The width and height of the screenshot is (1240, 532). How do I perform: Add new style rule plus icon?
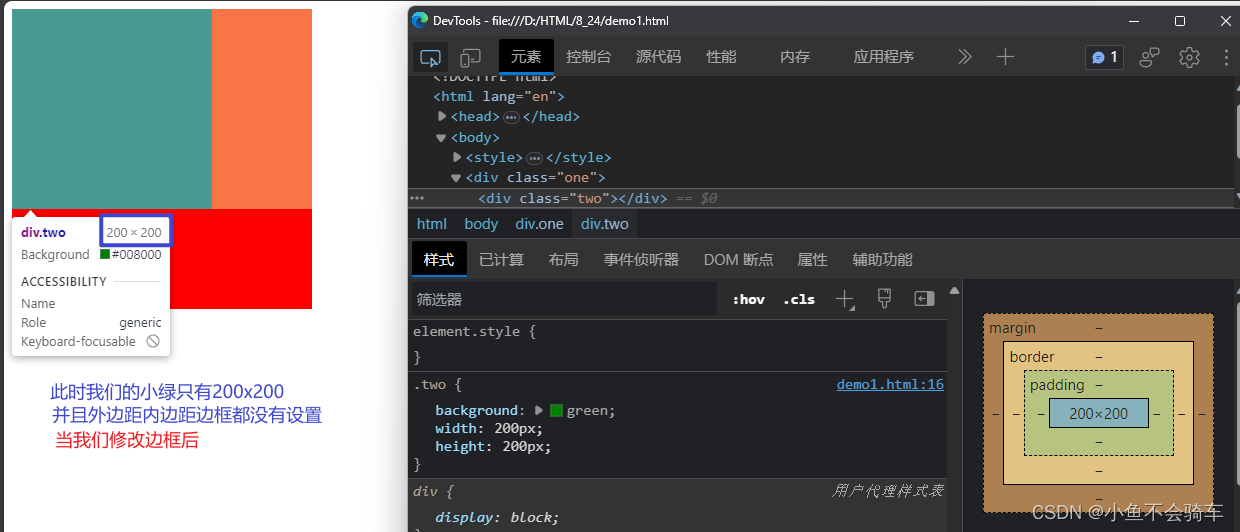pyautogui.click(x=846, y=299)
